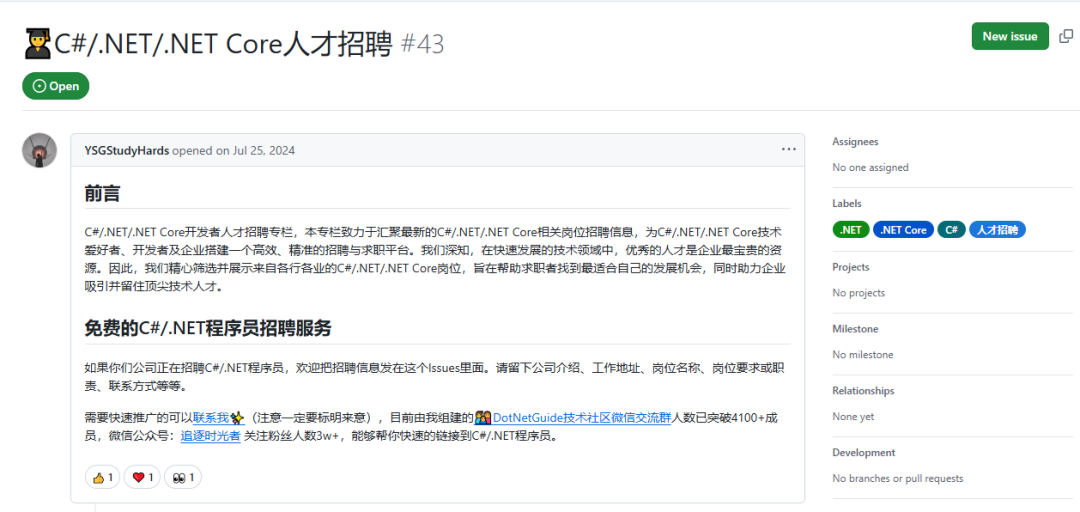Open the YSGStudyHards username link

click(127, 150)
